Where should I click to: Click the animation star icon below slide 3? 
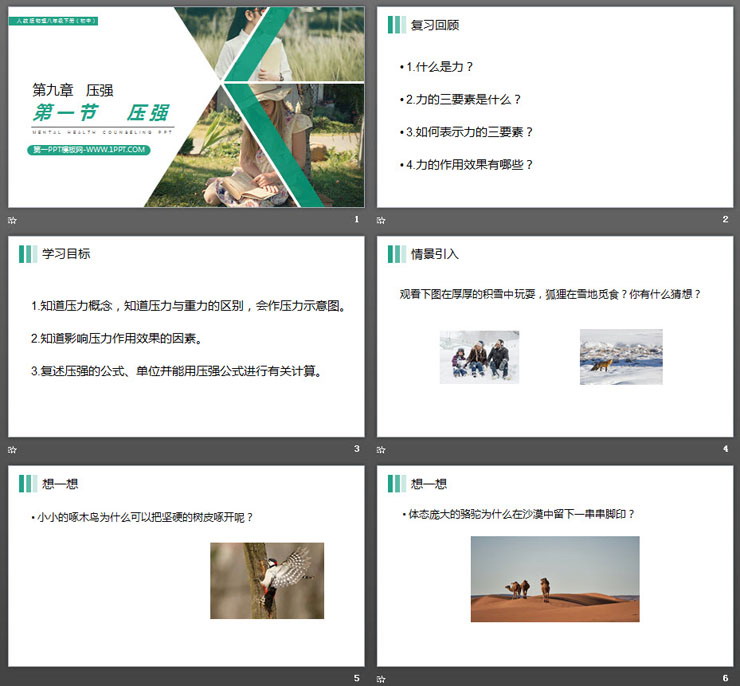(x=12, y=448)
